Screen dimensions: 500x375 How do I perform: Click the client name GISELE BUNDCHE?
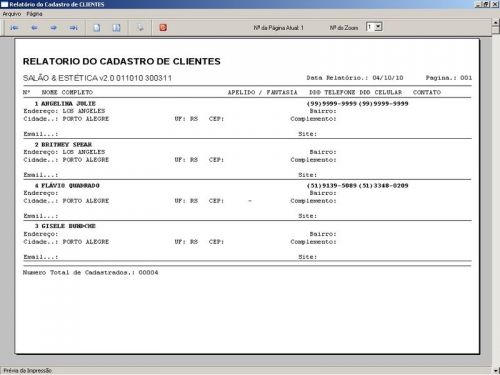[68, 226]
